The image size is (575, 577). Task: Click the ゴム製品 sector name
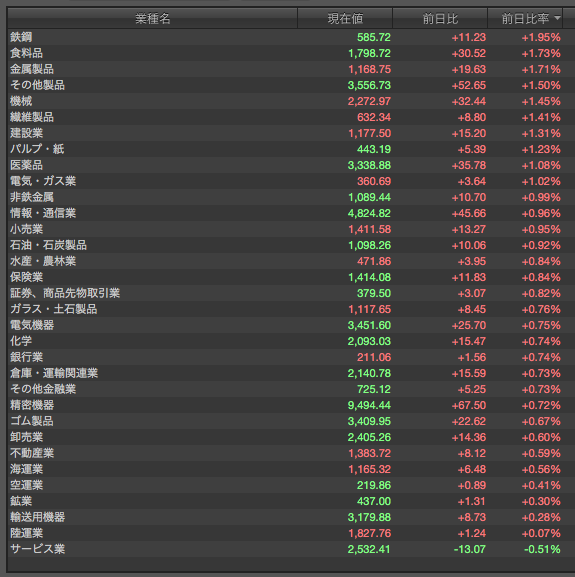[32, 421]
